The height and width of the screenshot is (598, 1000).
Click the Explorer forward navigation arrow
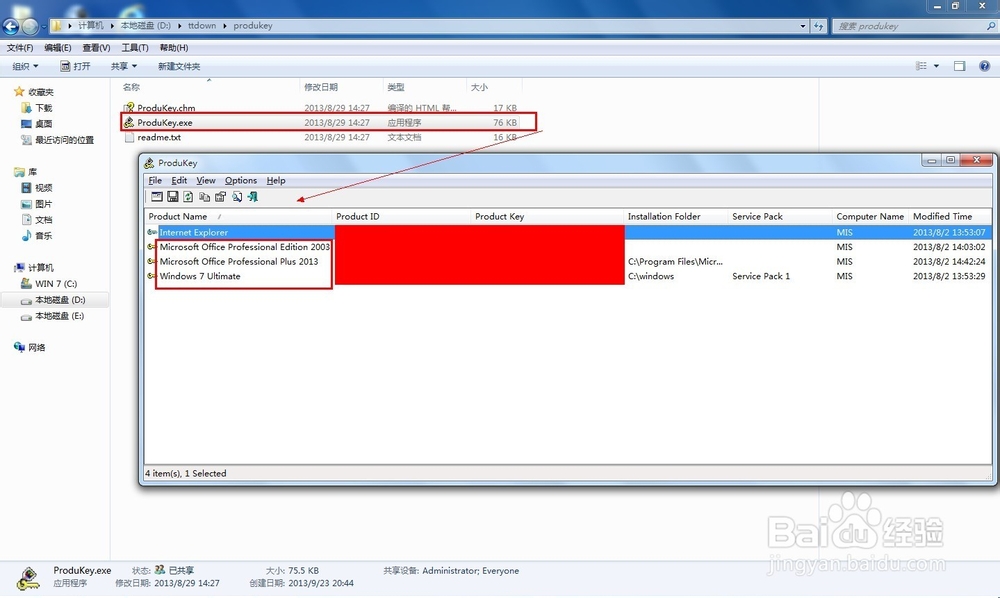pyautogui.click(x=30, y=26)
